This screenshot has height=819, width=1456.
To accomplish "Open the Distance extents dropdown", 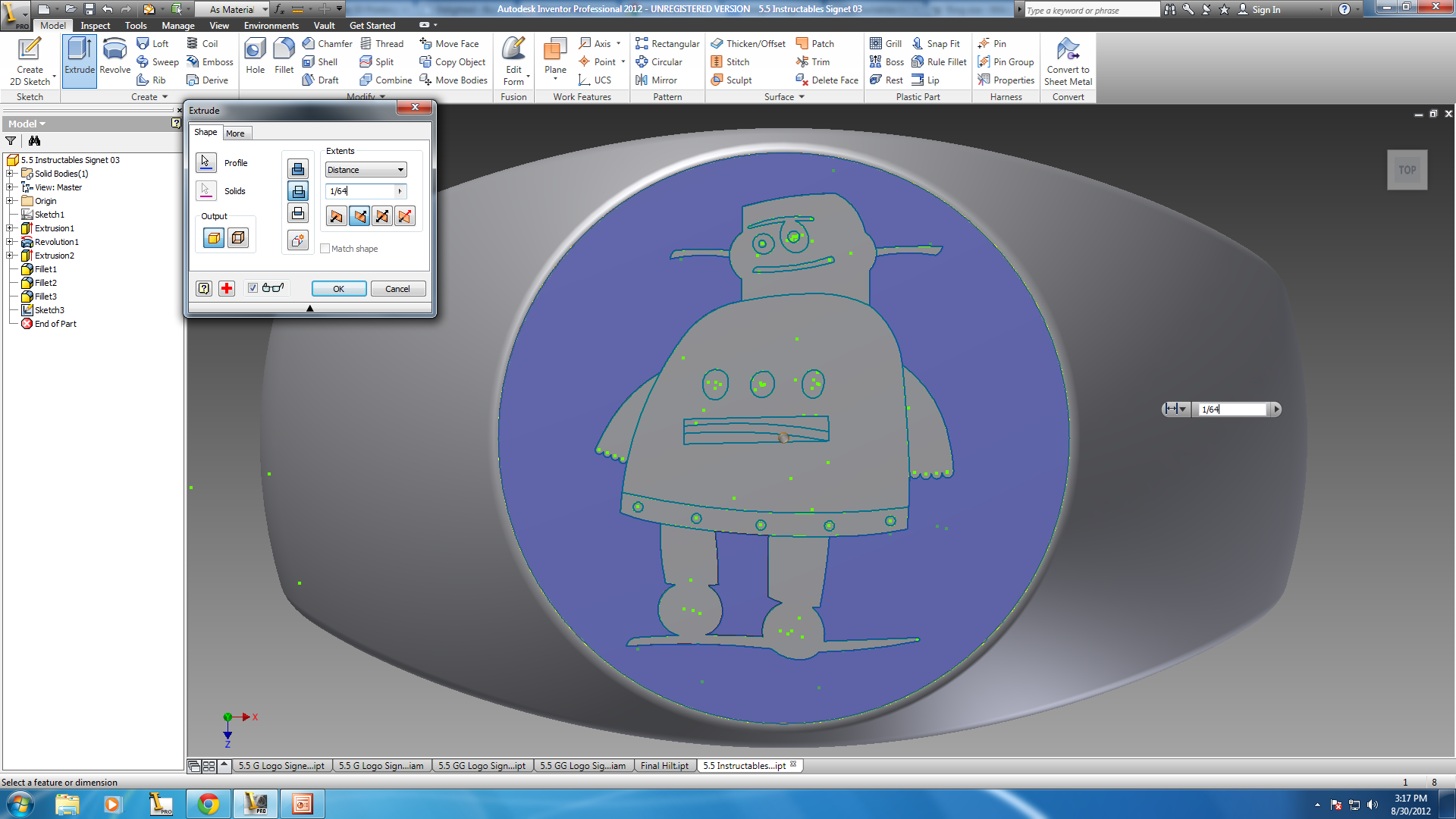I will tap(366, 170).
